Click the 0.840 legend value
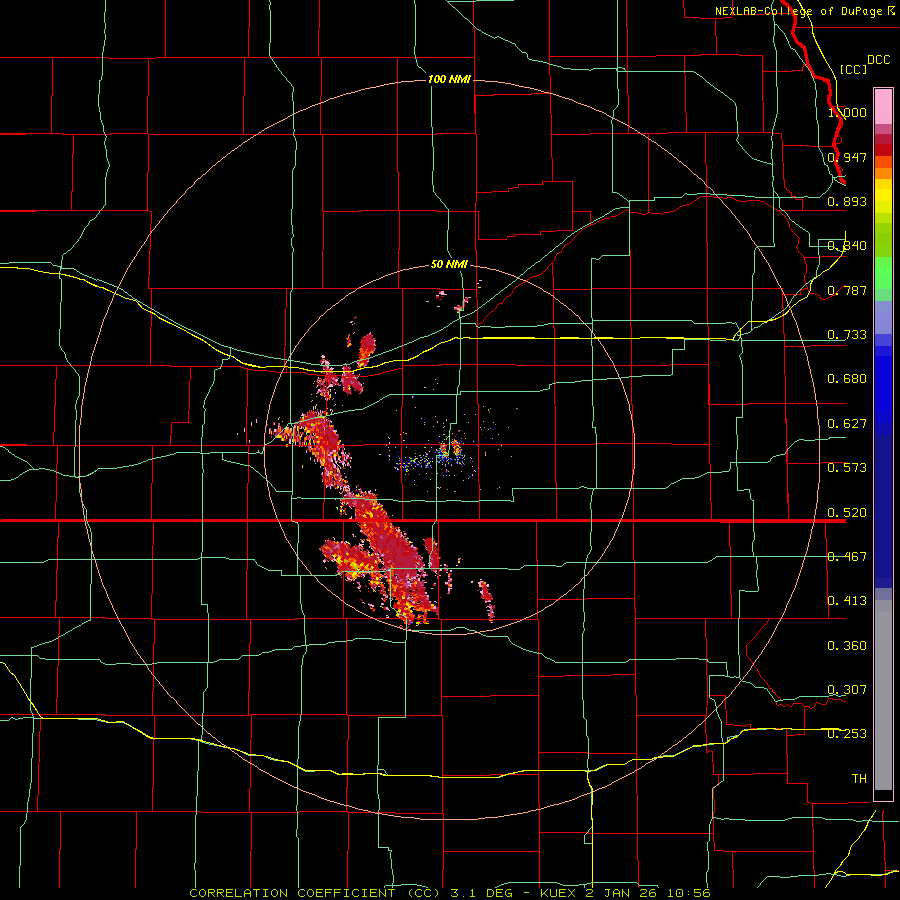 pyautogui.click(x=847, y=246)
